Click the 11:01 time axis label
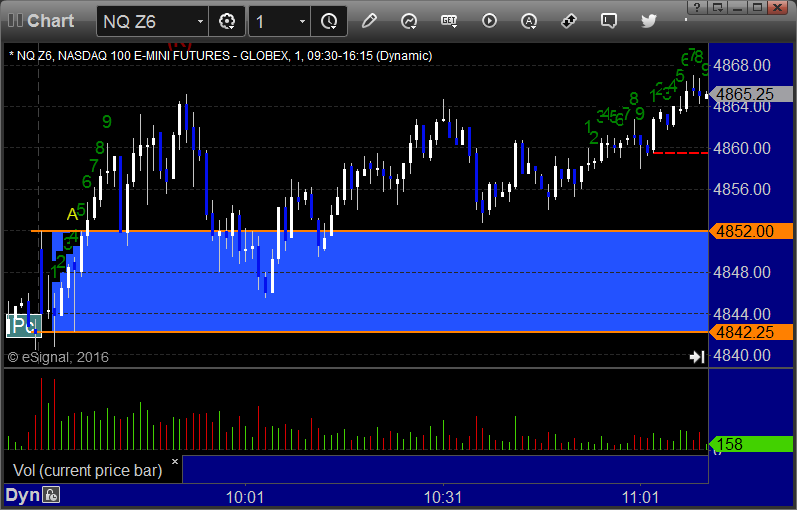The image size is (797, 510). pos(640,497)
